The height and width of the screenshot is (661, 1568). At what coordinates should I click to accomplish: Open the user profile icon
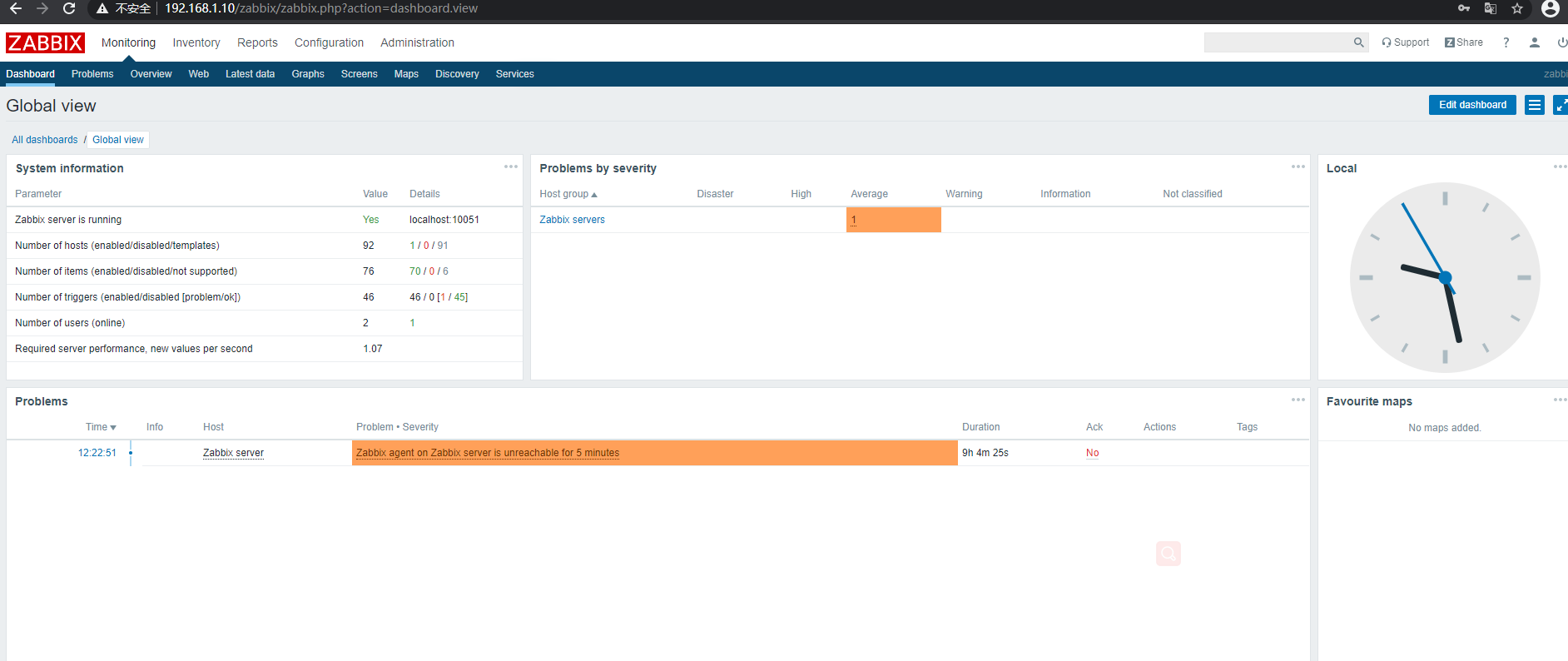[x=1535, y=42]
